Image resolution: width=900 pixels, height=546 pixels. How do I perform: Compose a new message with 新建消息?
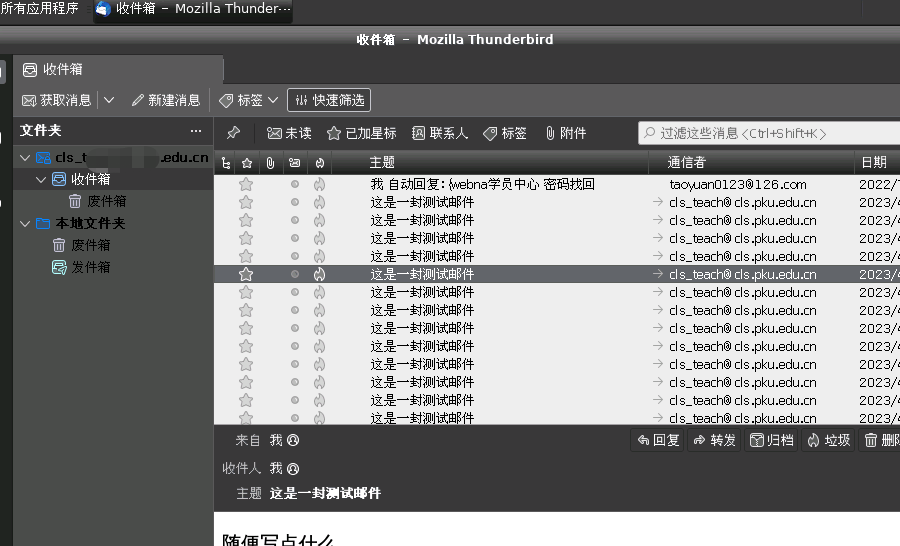click(166, 100)
